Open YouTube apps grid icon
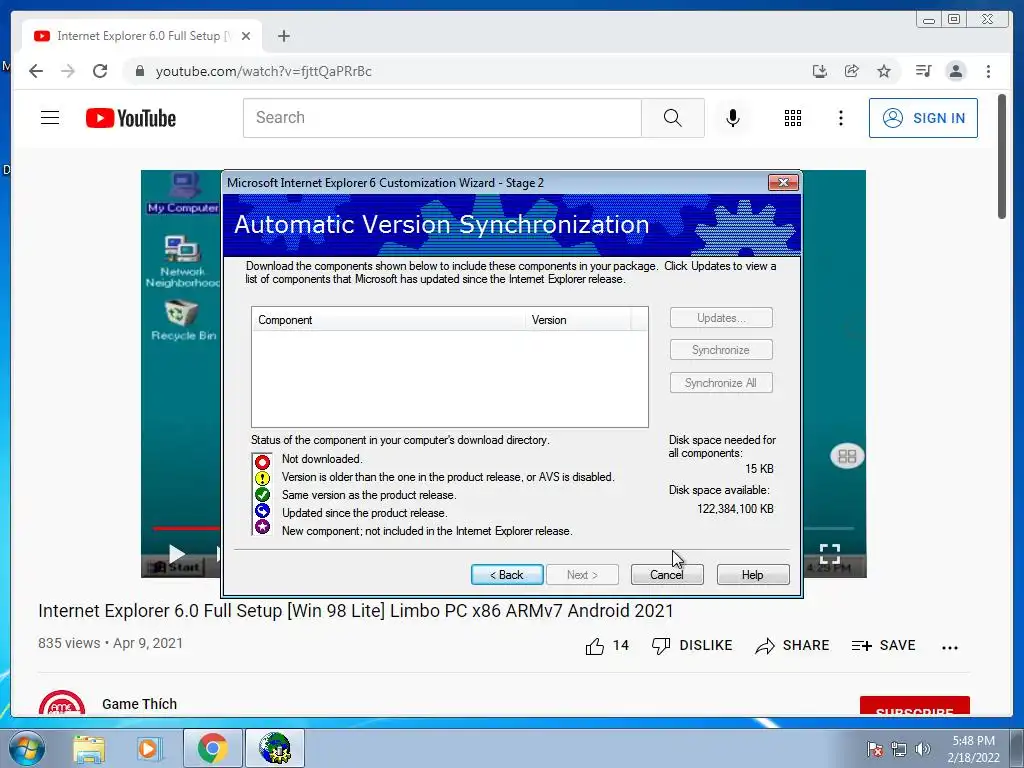This screenshot has height=768, width=1024. (793, 118)
